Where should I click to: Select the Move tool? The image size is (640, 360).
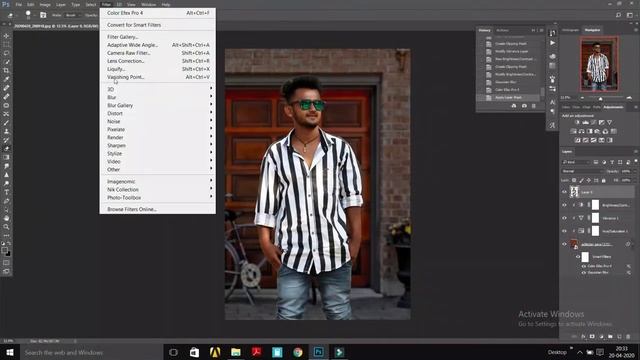point(6,36)
